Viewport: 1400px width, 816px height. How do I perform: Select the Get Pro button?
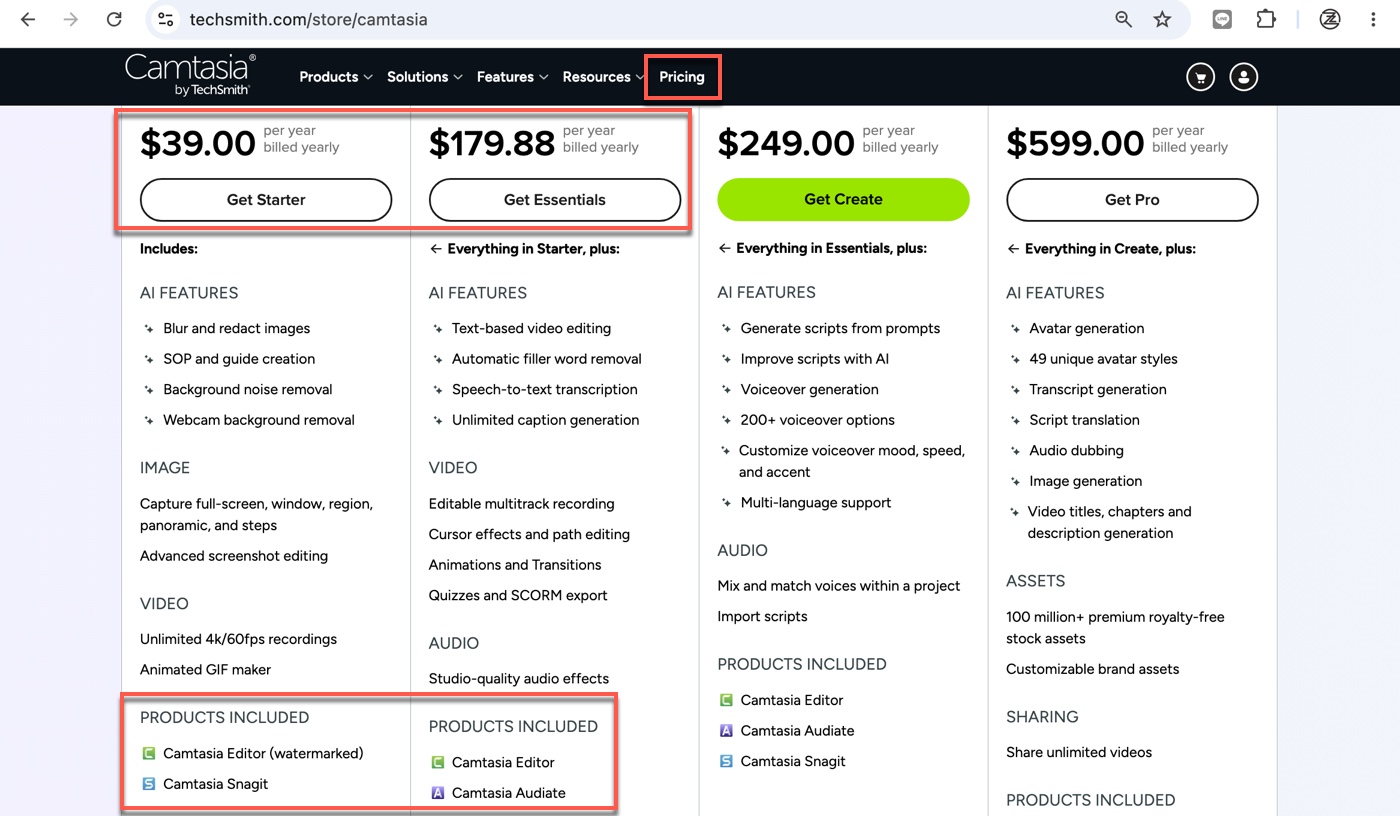1132,200
